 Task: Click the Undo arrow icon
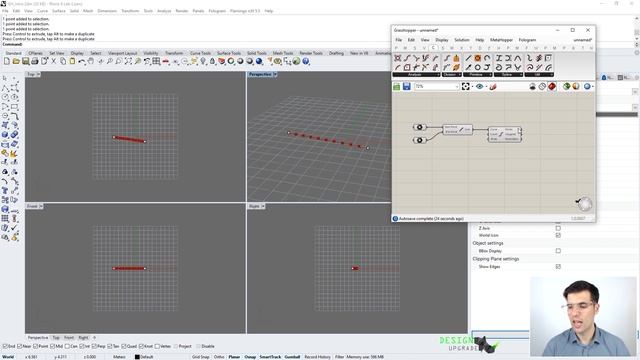coord(82,61)
